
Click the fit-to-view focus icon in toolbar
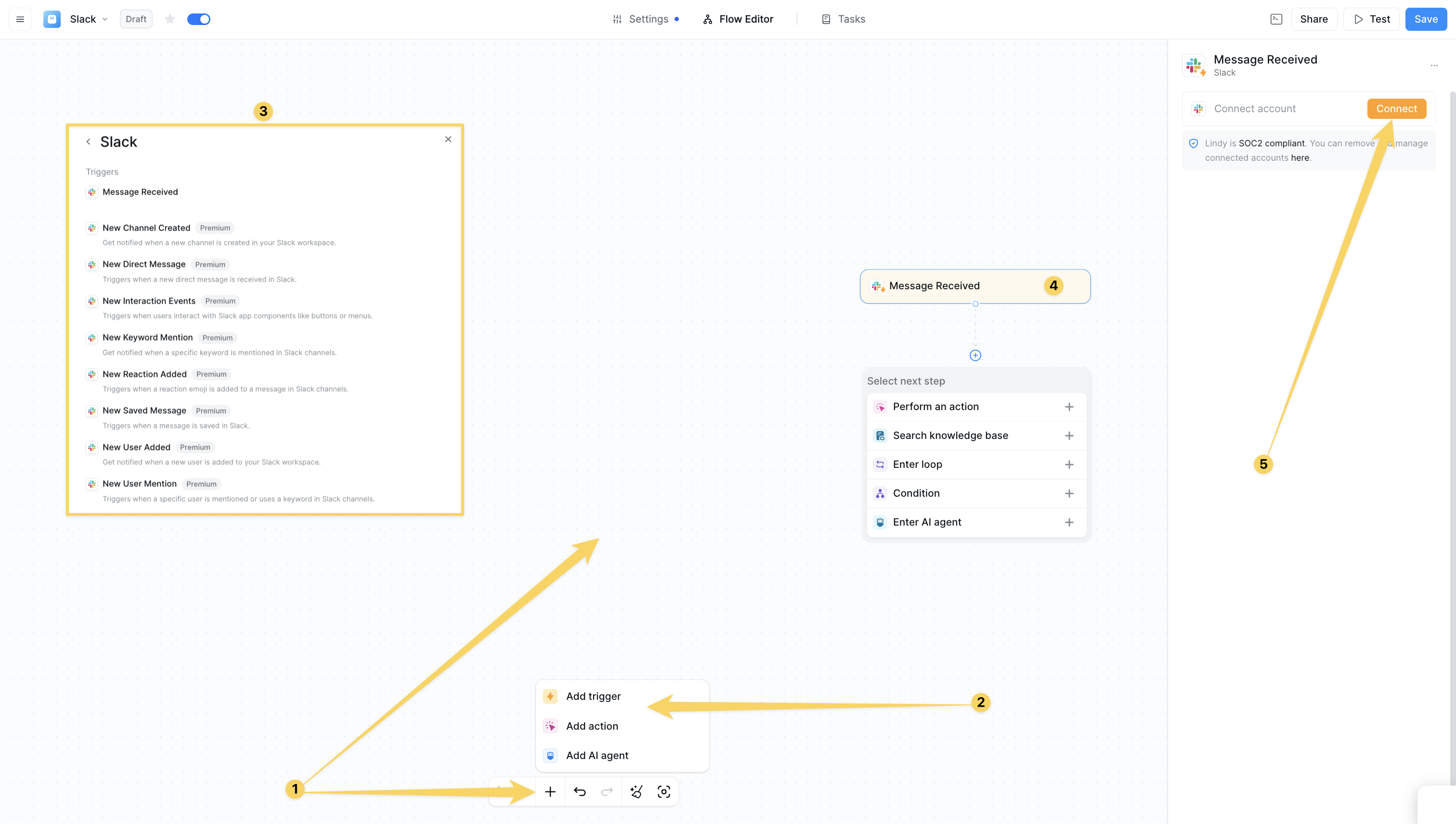663,791
